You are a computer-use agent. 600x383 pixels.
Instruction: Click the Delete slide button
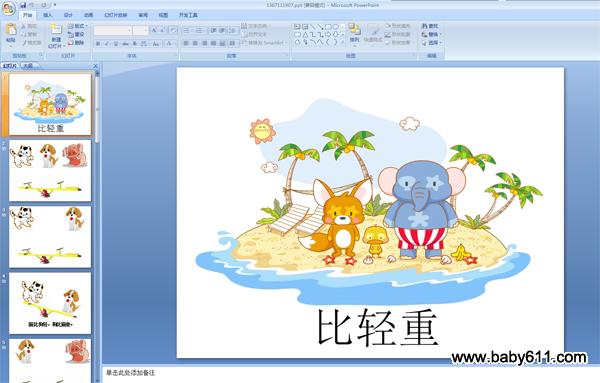tap(76, 43)
